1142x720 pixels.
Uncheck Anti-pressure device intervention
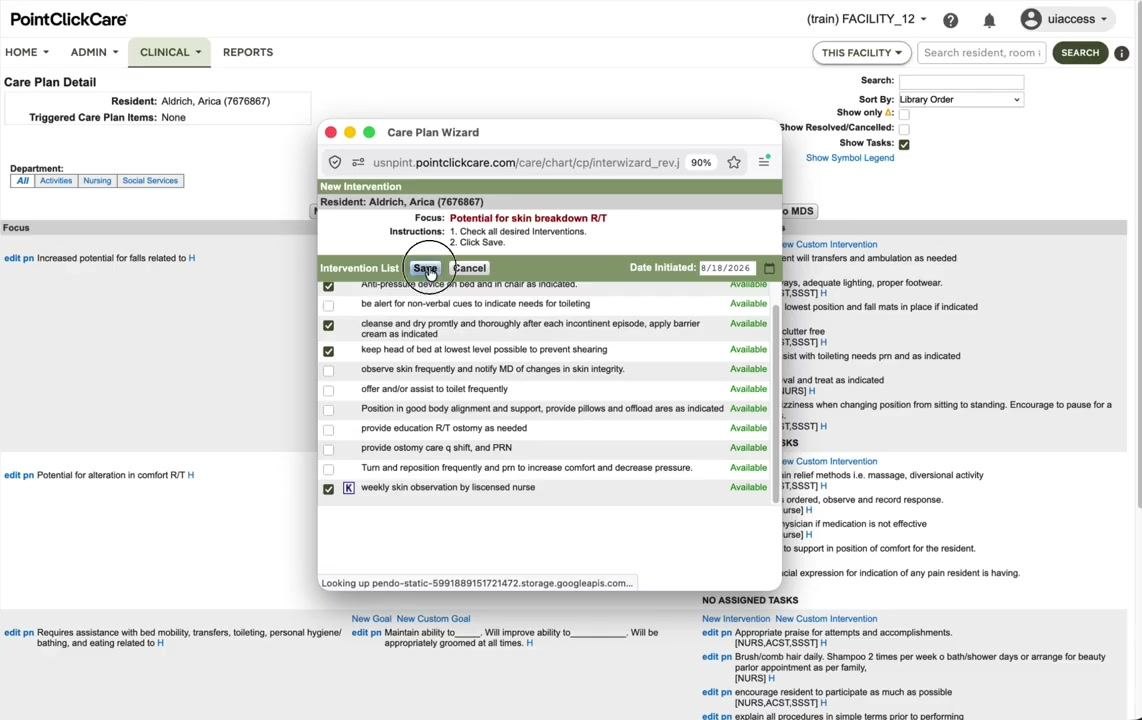[328, 286]
